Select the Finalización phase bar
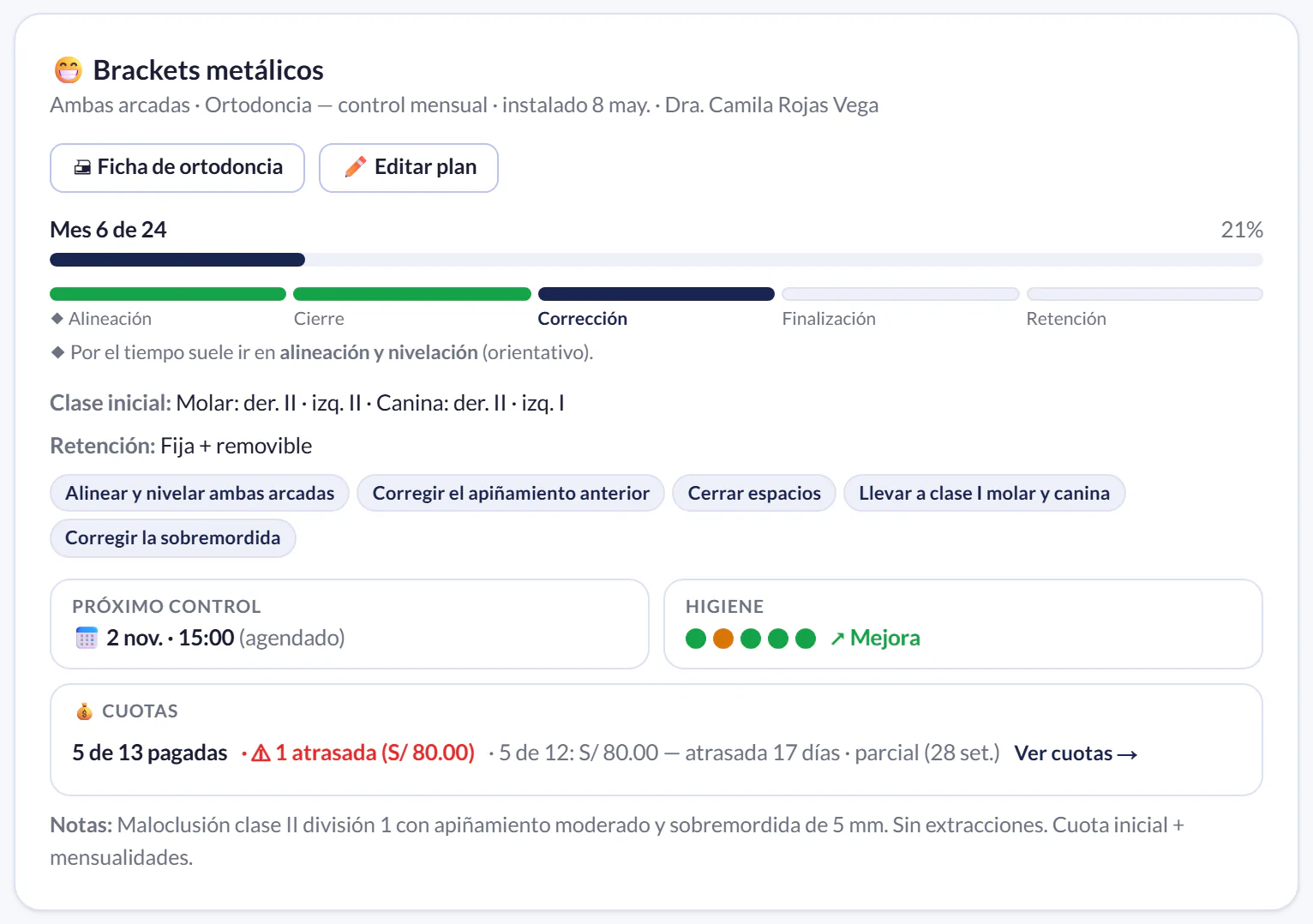Screen dimensions: 1313x924 [901, 294]
